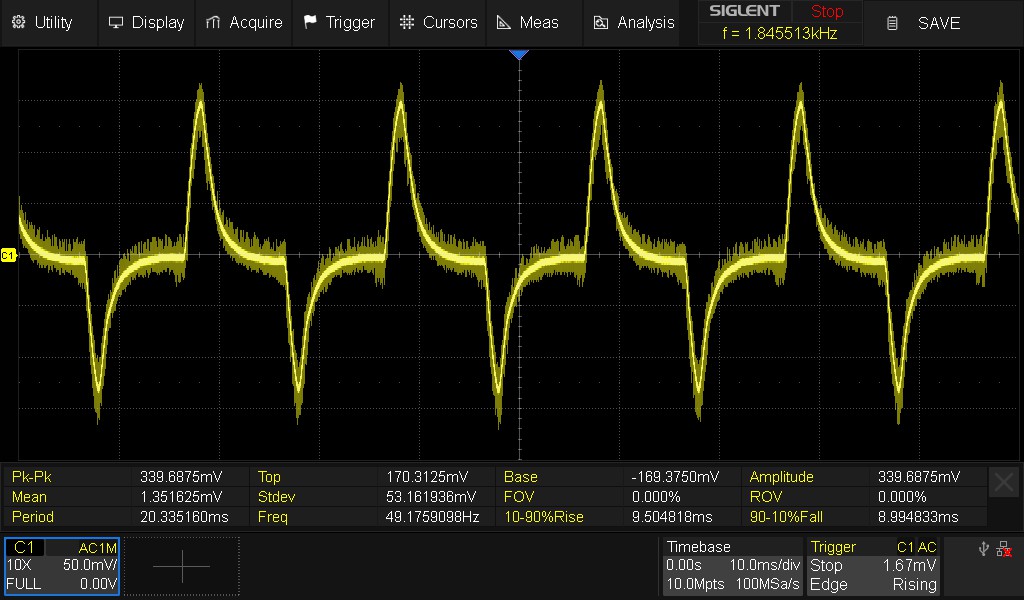Select the Period measurement value 20.335160ms
Viewport: 1024px width, 600px height.
[x=184, y=517]
